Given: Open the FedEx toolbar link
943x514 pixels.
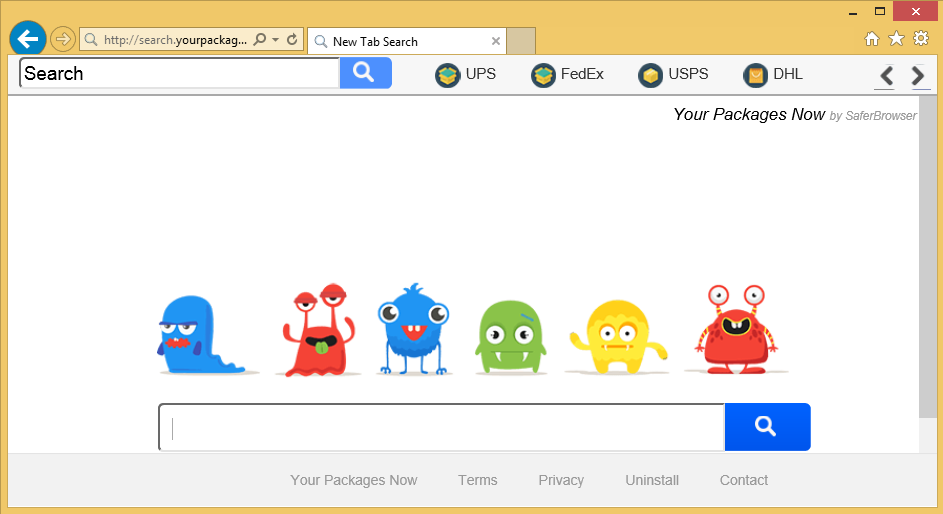Looking at the screenshot, I should [582, 74].
